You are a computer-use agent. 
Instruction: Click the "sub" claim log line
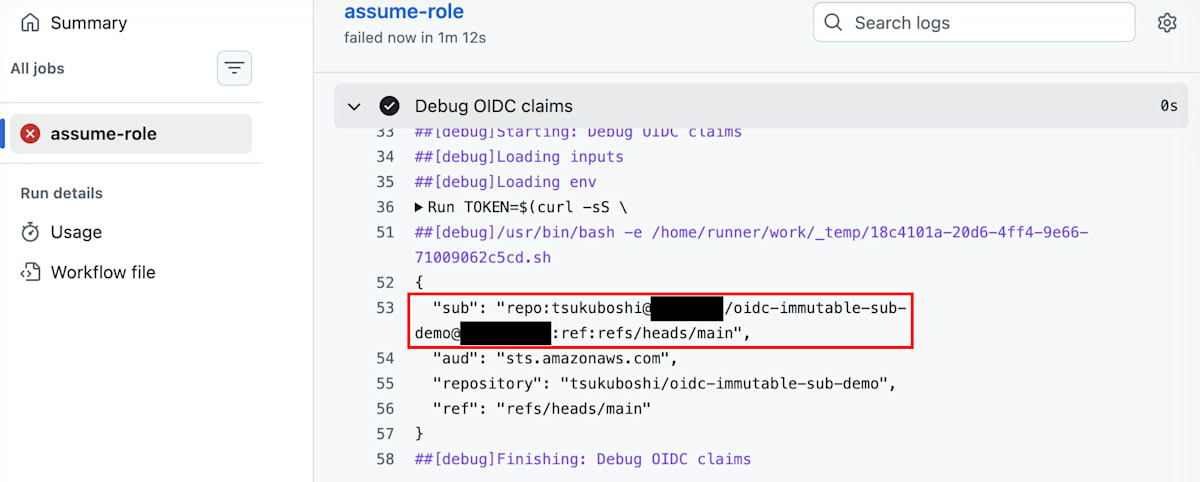point(660,320)
